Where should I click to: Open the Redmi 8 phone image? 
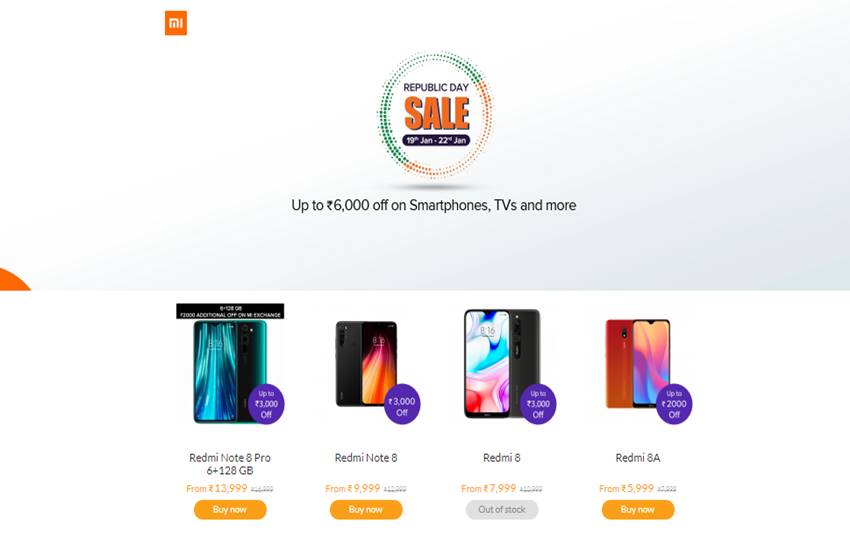pyautogui.click(x=501, y=364)
